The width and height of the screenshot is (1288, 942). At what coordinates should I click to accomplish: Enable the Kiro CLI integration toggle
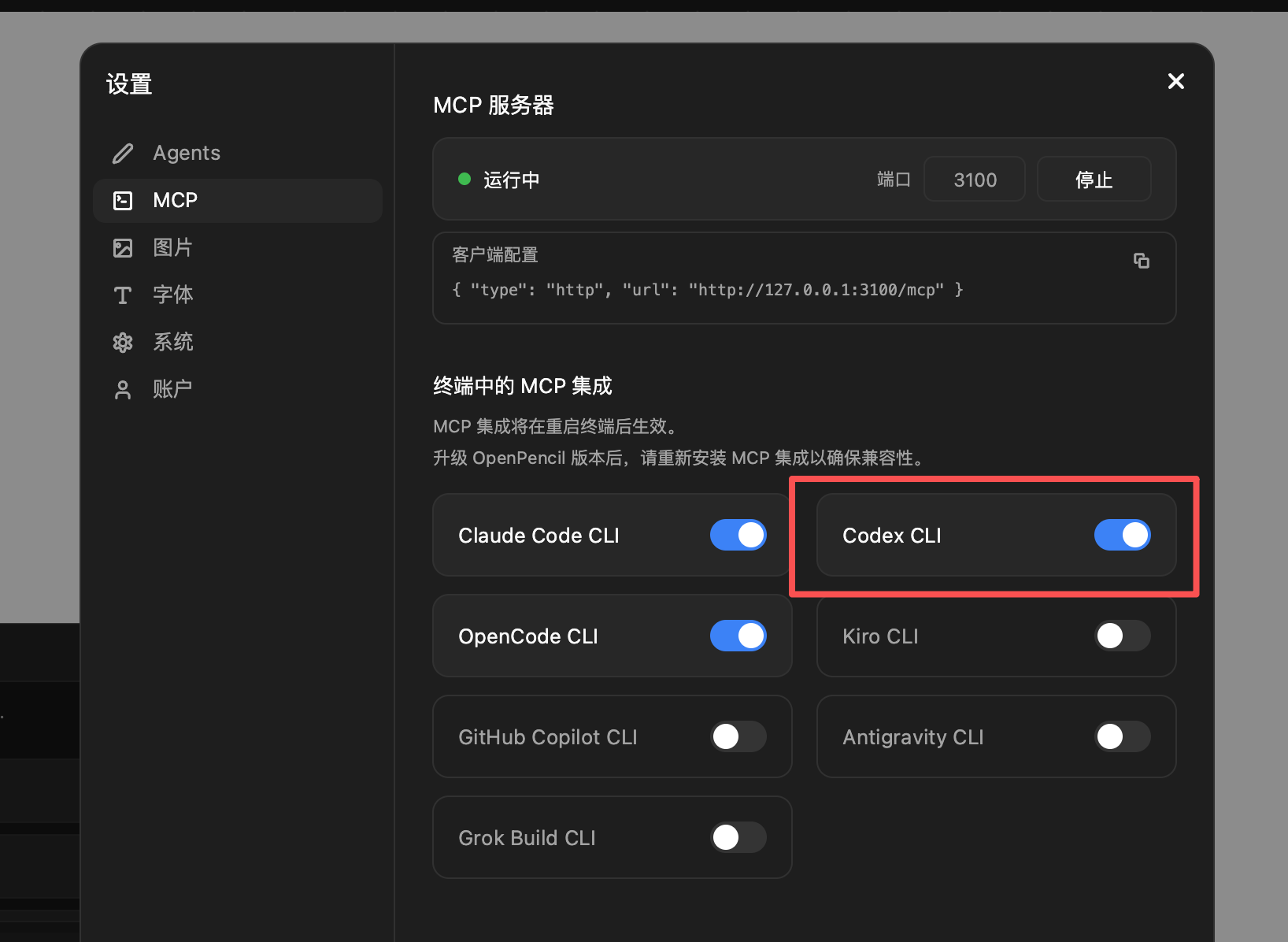pyautogui.click(x=1123, y=636)
